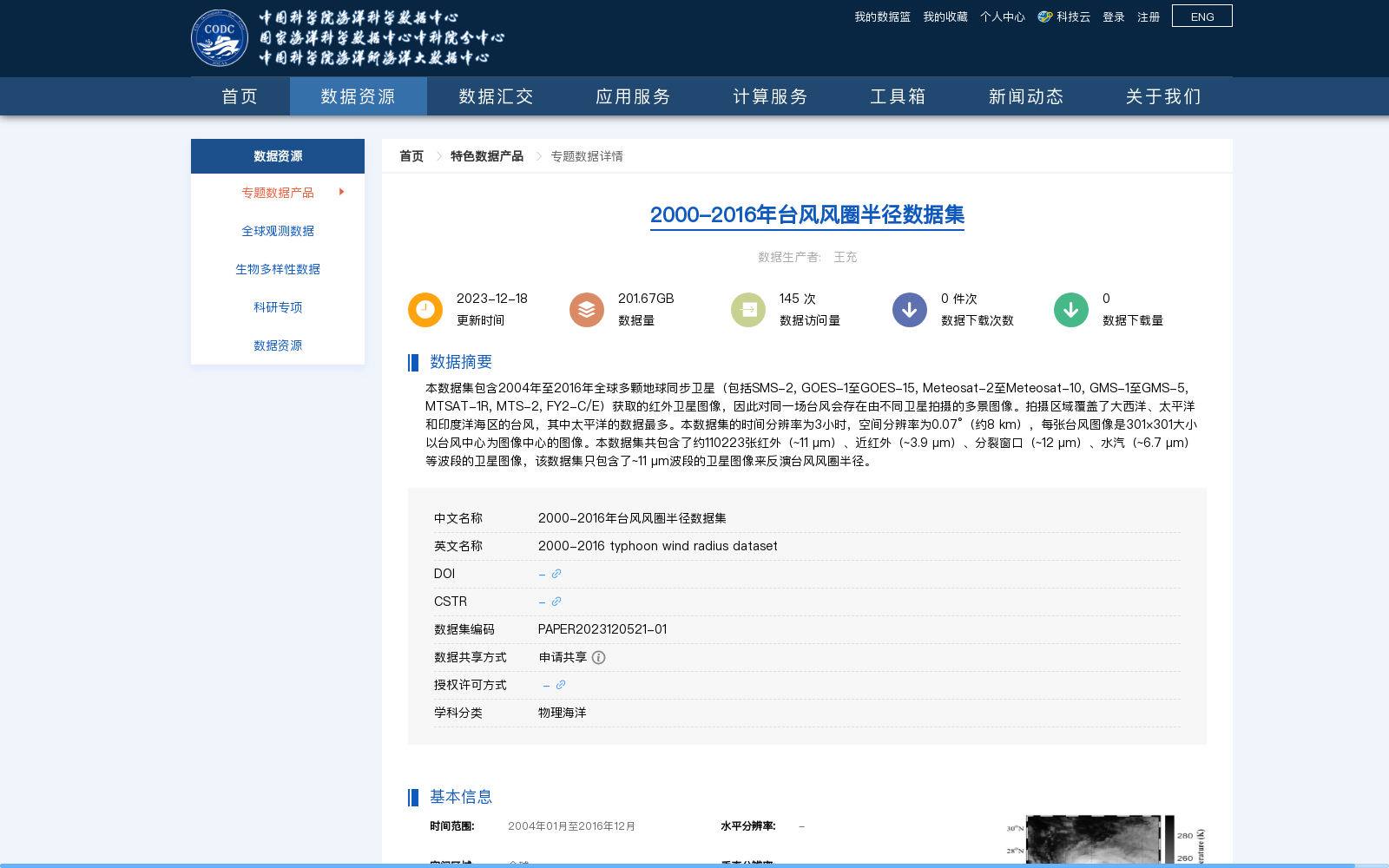
Task: Click the green data download volume icon
Action: click(1071, 310)
